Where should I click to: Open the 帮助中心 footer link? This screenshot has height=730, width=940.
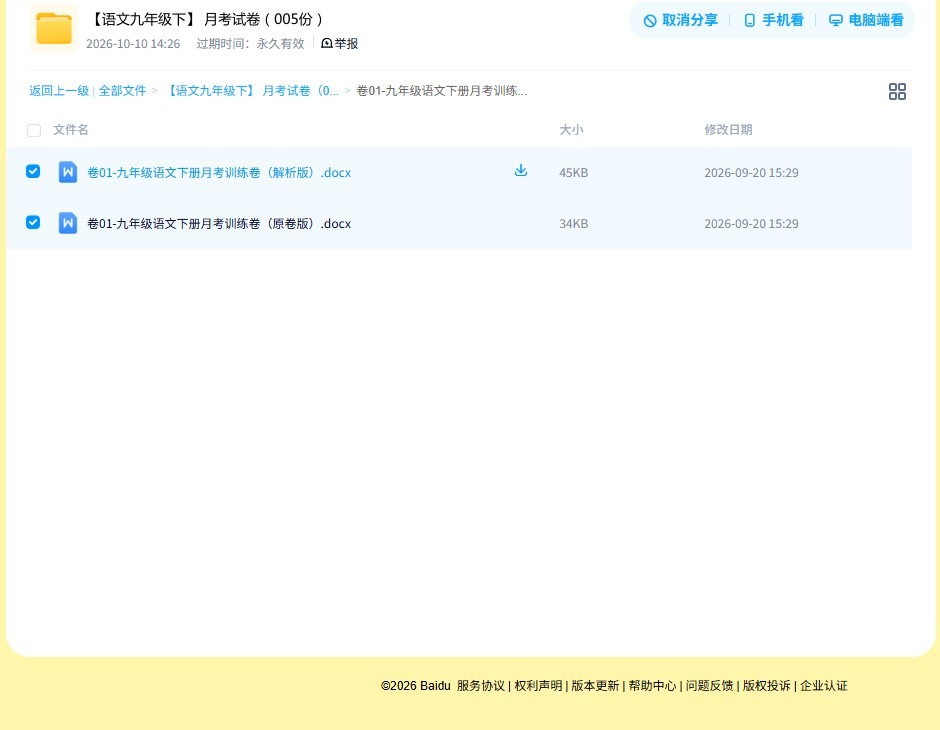[652, 686]
